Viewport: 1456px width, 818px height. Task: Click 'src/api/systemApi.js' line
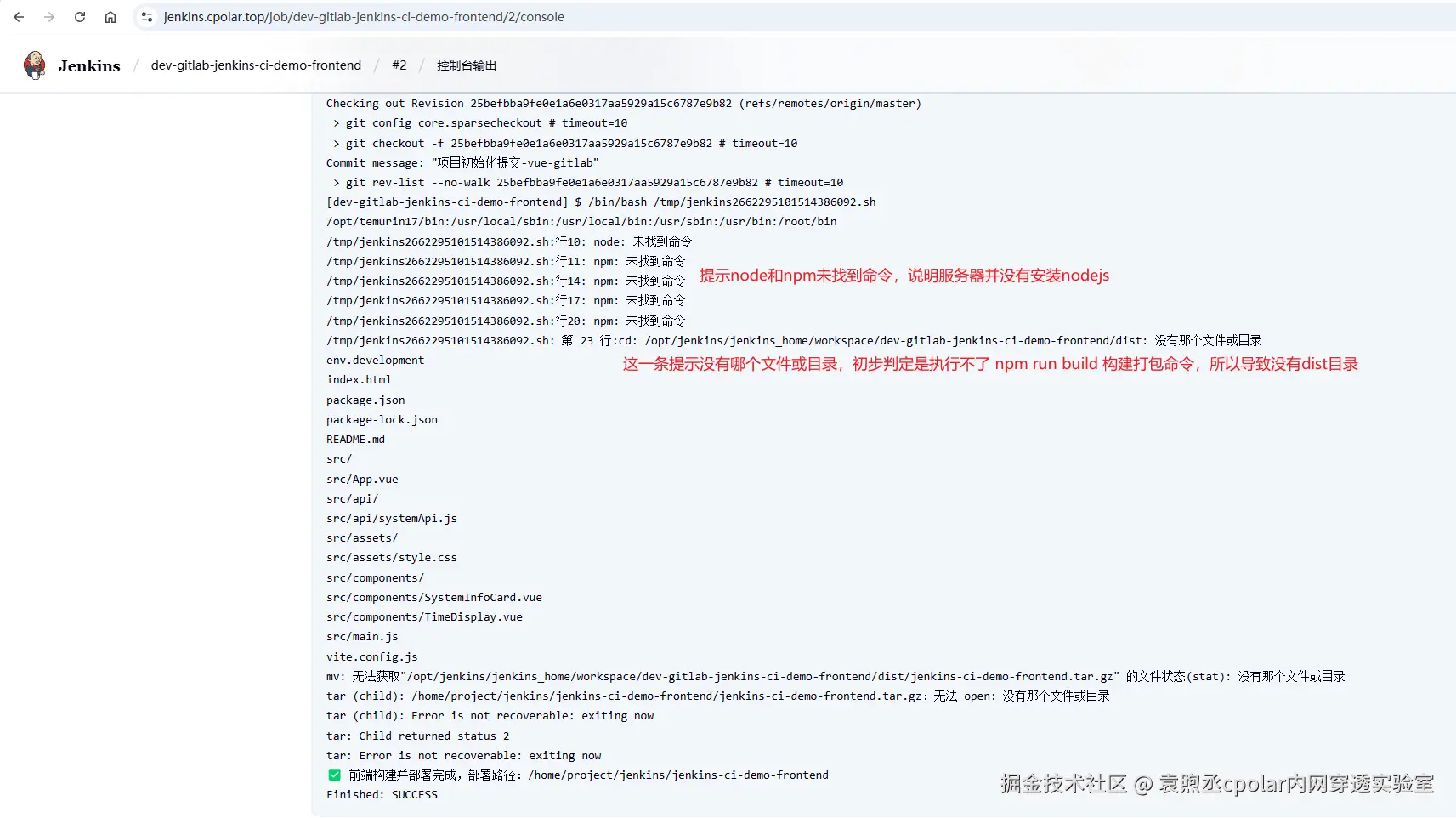point(392,519)
